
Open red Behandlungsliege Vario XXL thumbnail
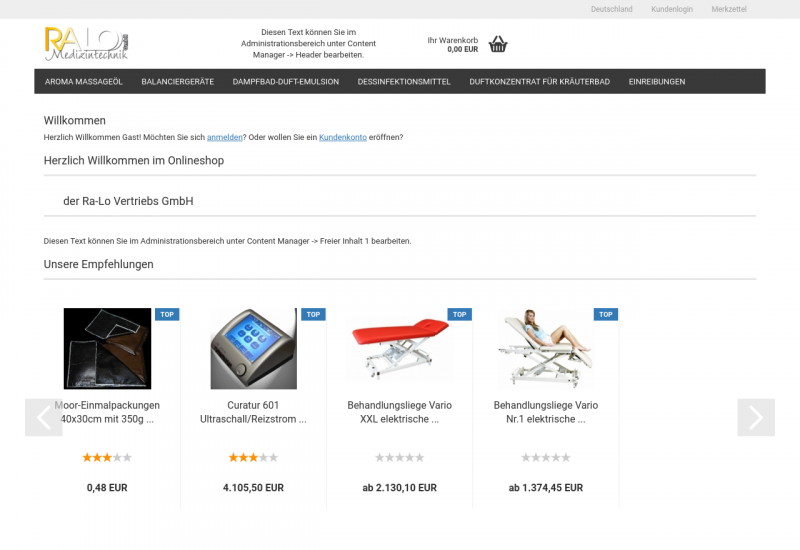pos(399,348)
